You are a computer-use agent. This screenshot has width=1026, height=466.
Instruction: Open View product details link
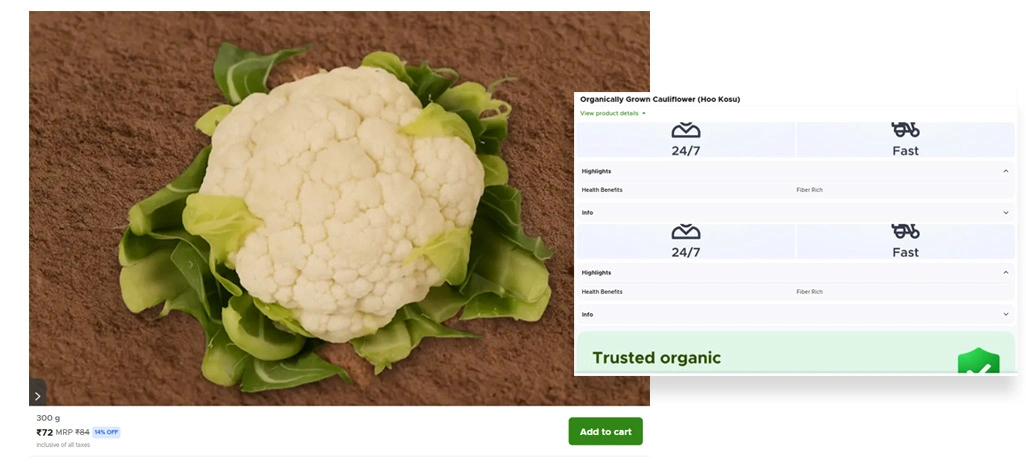click(x=612, y=113)
